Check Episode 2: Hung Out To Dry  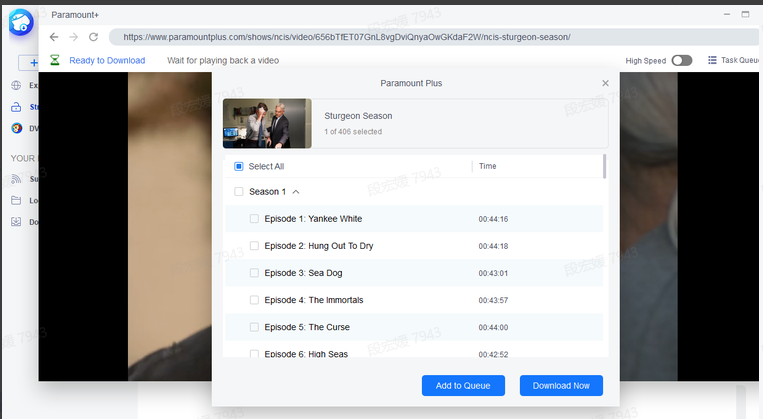[x=254, y=246]
